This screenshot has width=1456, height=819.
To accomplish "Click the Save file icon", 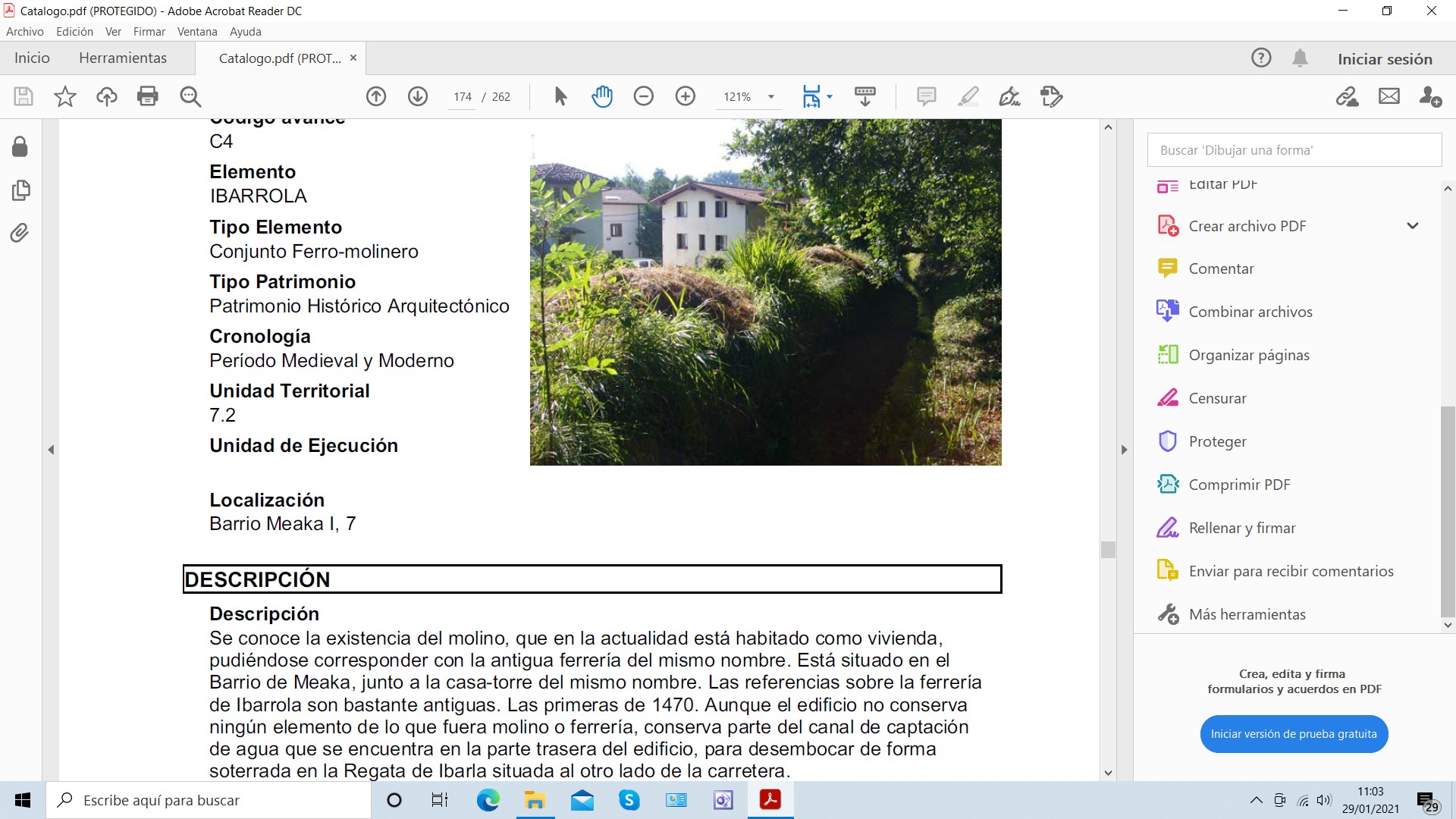I will tap(24, 96).
